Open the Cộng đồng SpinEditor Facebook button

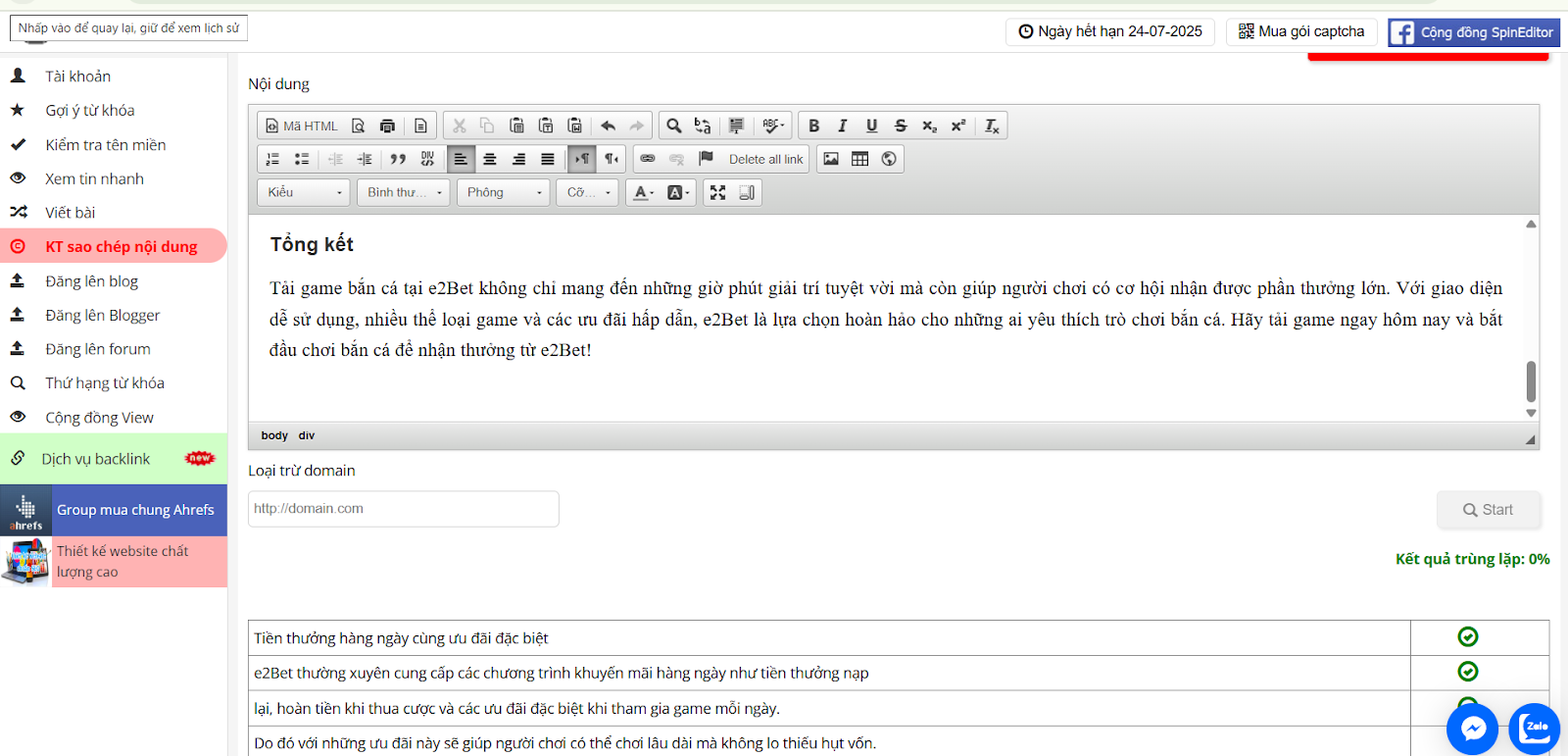coord(1474,32)
